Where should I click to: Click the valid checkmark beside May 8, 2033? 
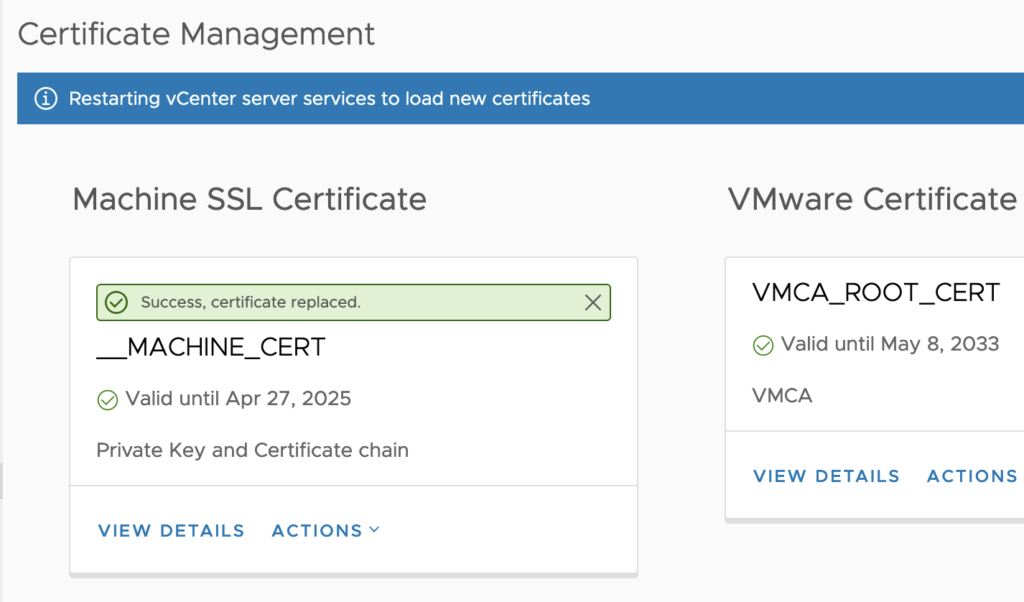[x=763, y=345]
